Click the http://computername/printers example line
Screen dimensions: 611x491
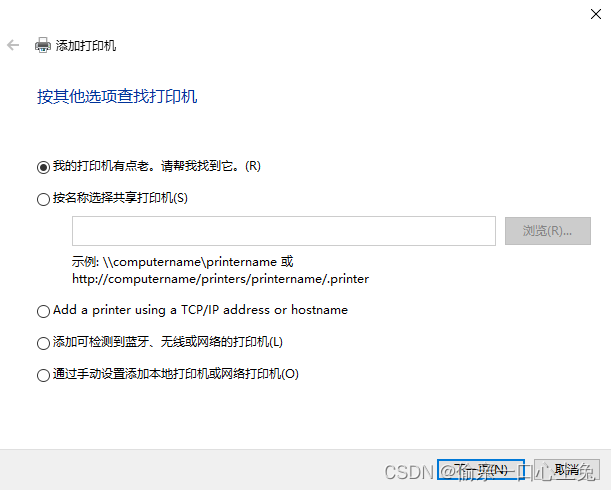[x=221, y=279]
